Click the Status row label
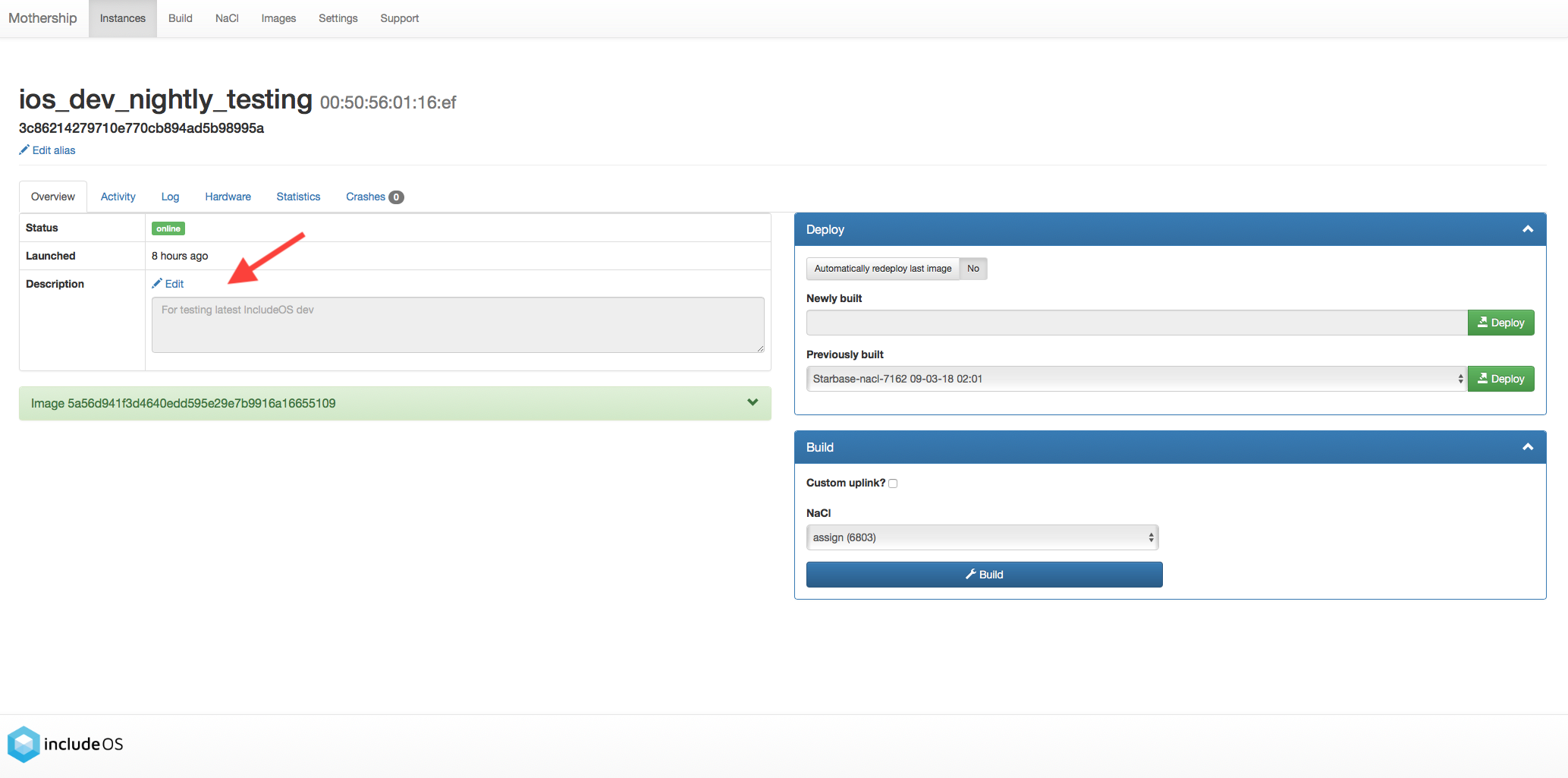The image size is (1568, 778). tap(42, 228)
